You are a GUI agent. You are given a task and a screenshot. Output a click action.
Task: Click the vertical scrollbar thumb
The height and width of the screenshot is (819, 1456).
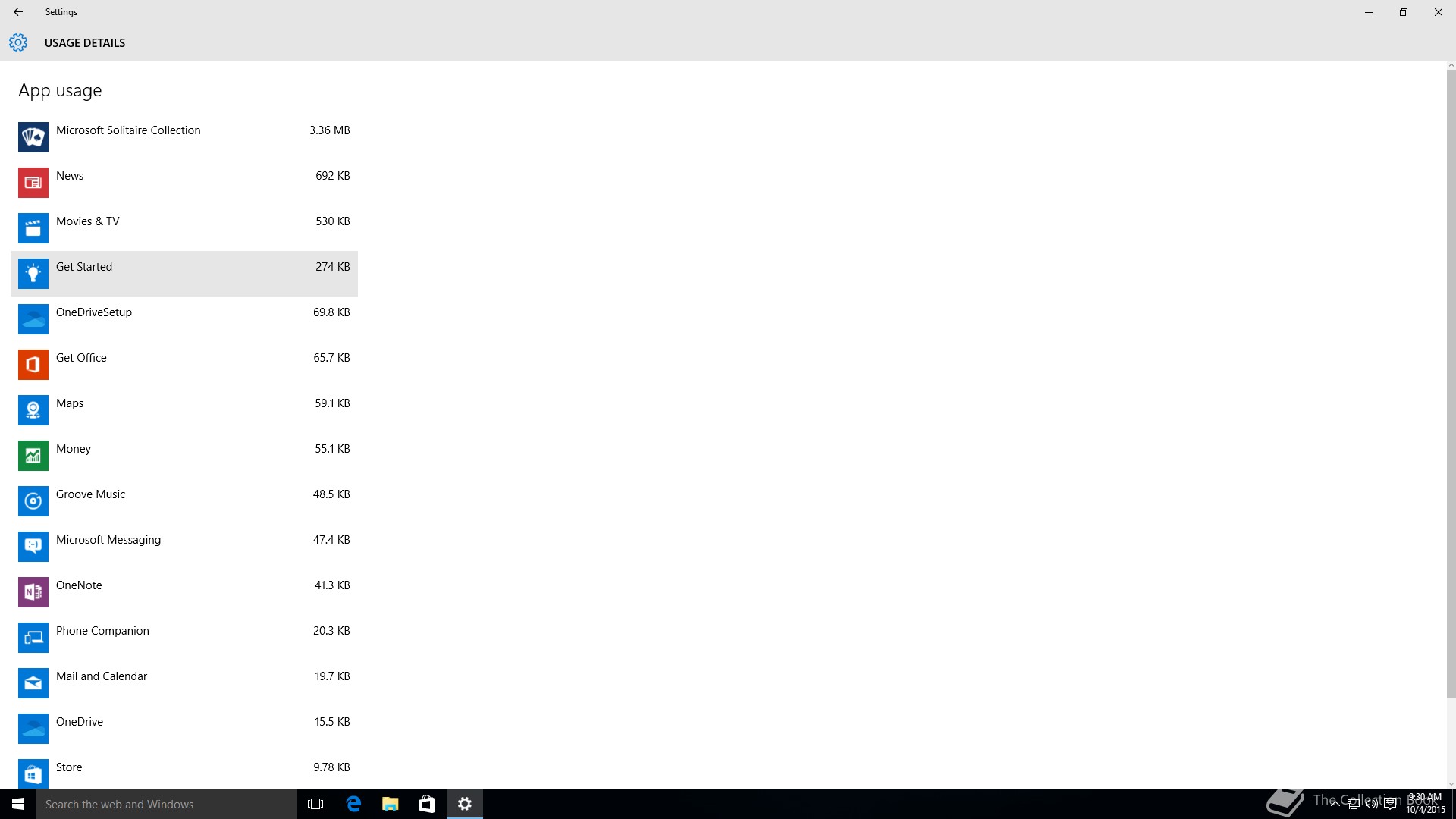pyautogui.click(x=1451, y=384)
